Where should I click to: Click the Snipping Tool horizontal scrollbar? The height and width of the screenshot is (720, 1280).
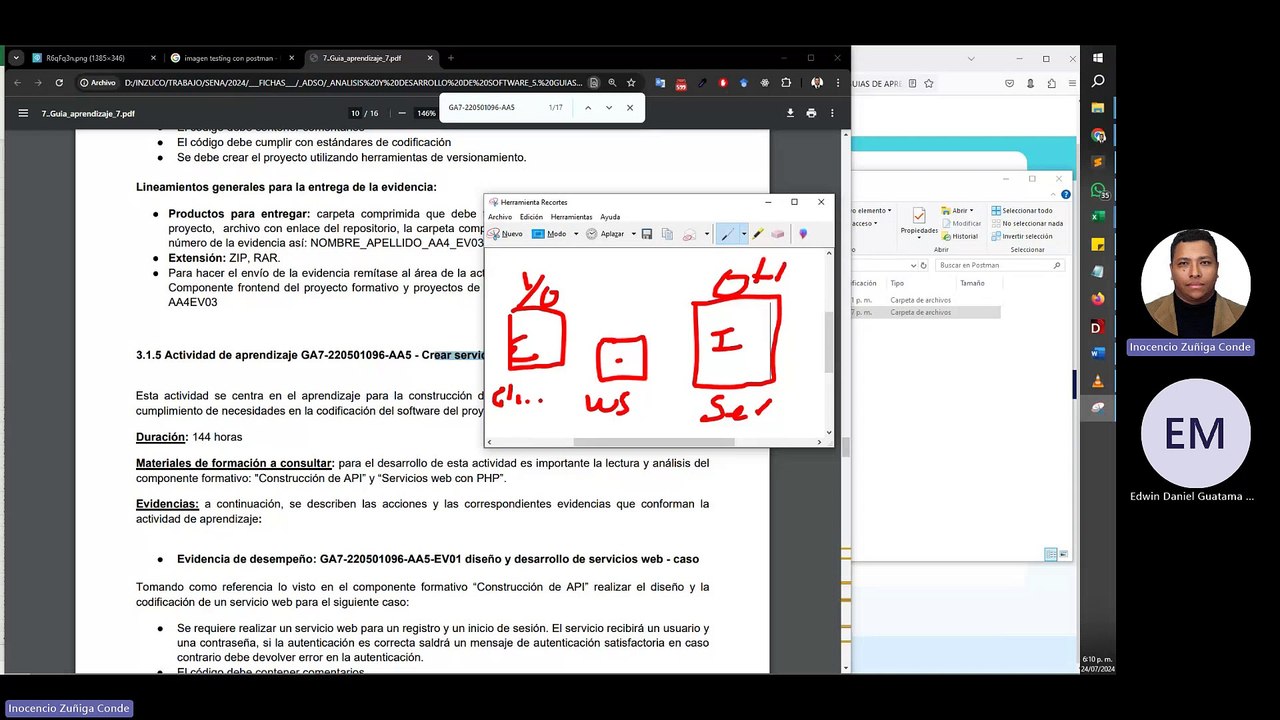[653, 442]
